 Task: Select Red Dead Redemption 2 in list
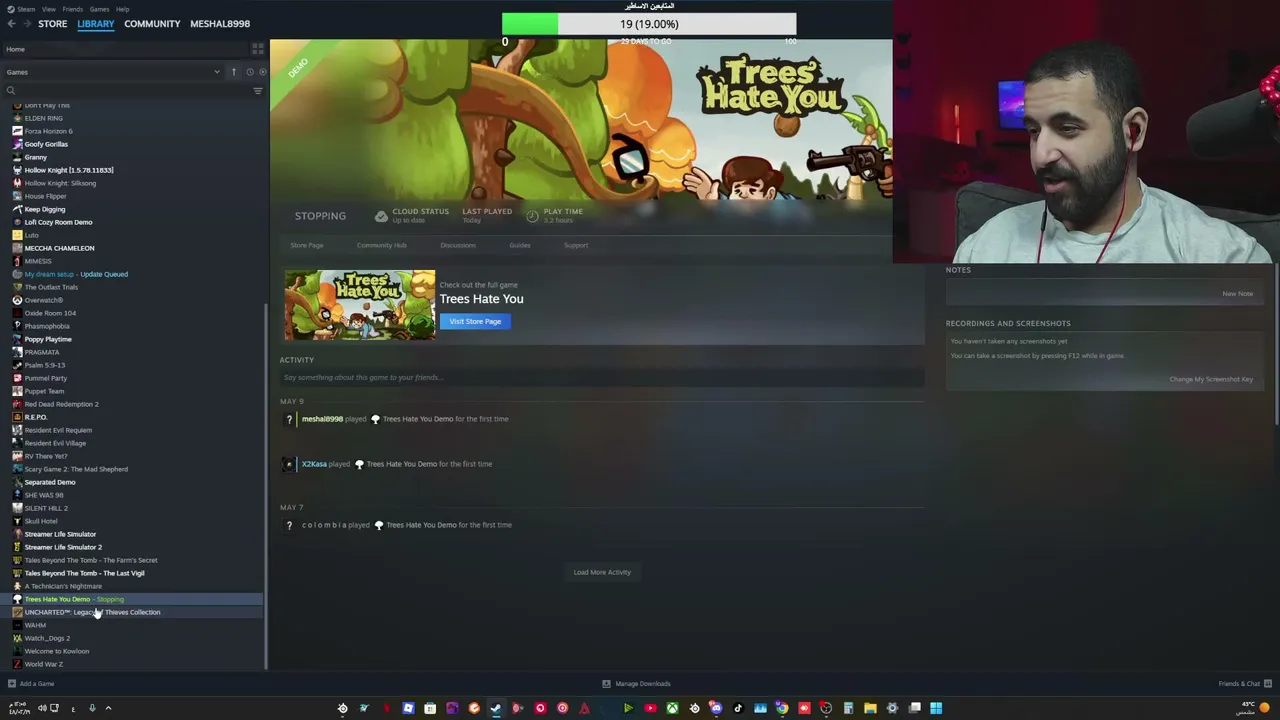61,404
